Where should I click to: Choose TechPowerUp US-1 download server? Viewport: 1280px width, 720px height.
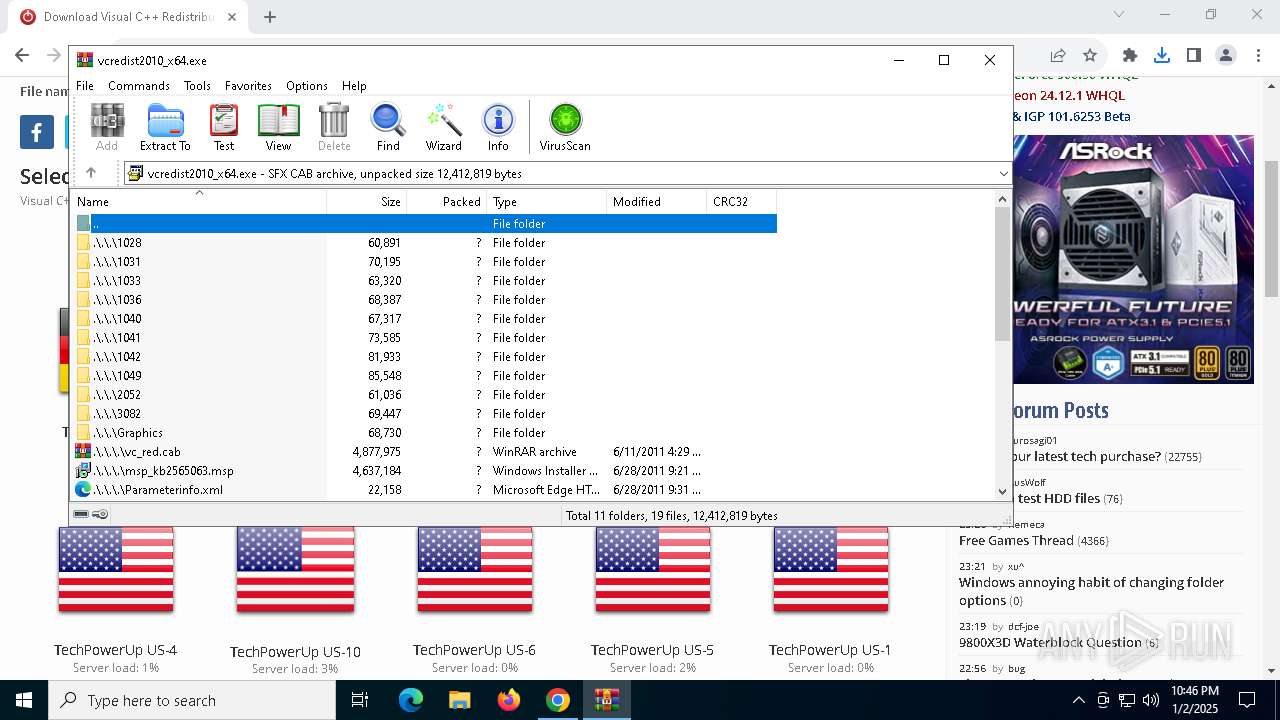pos(830,569)
